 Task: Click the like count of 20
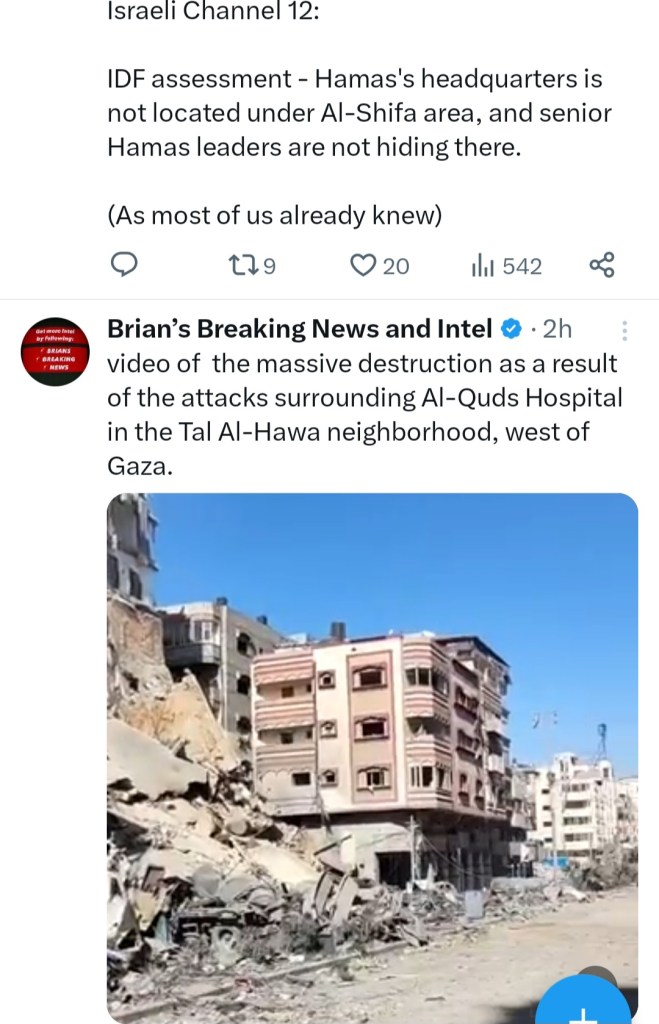point(396,266)
